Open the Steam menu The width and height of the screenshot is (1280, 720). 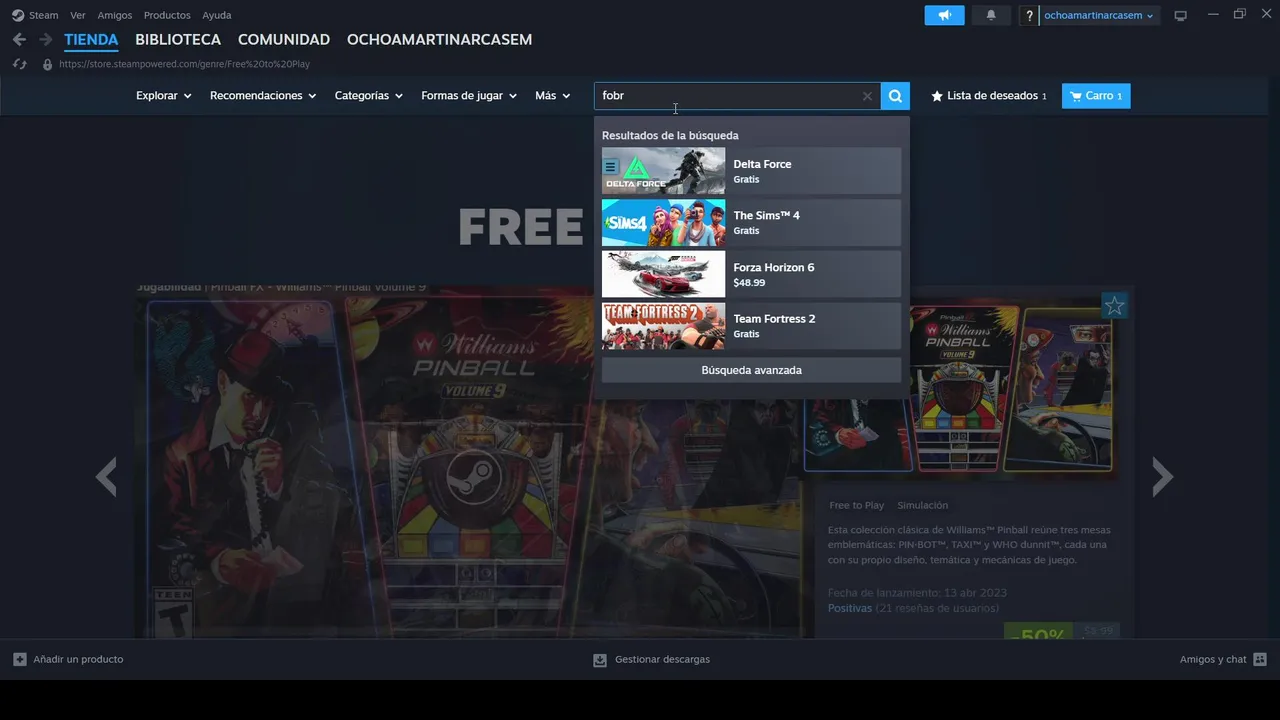pyautogui.click(x=43, y=15)
